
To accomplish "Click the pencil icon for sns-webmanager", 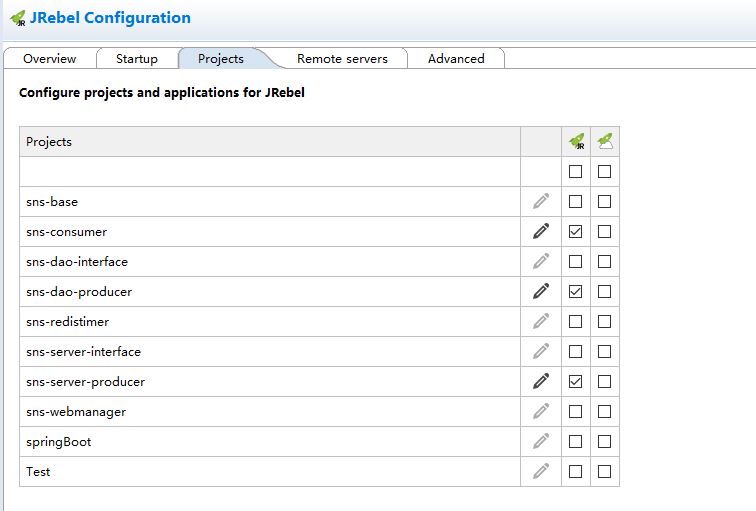I will [541, 411].
